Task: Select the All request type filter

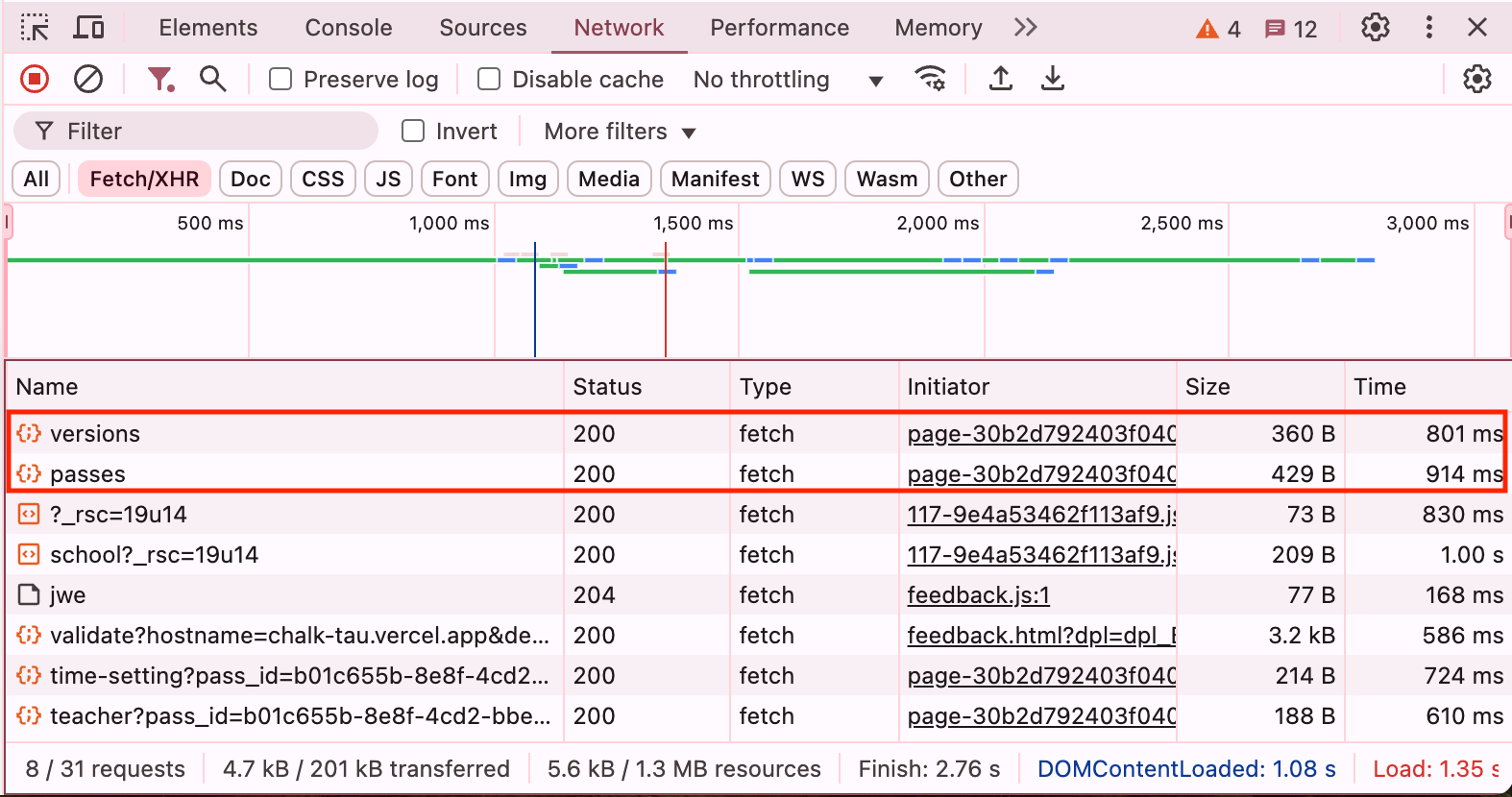Action: 37,179
